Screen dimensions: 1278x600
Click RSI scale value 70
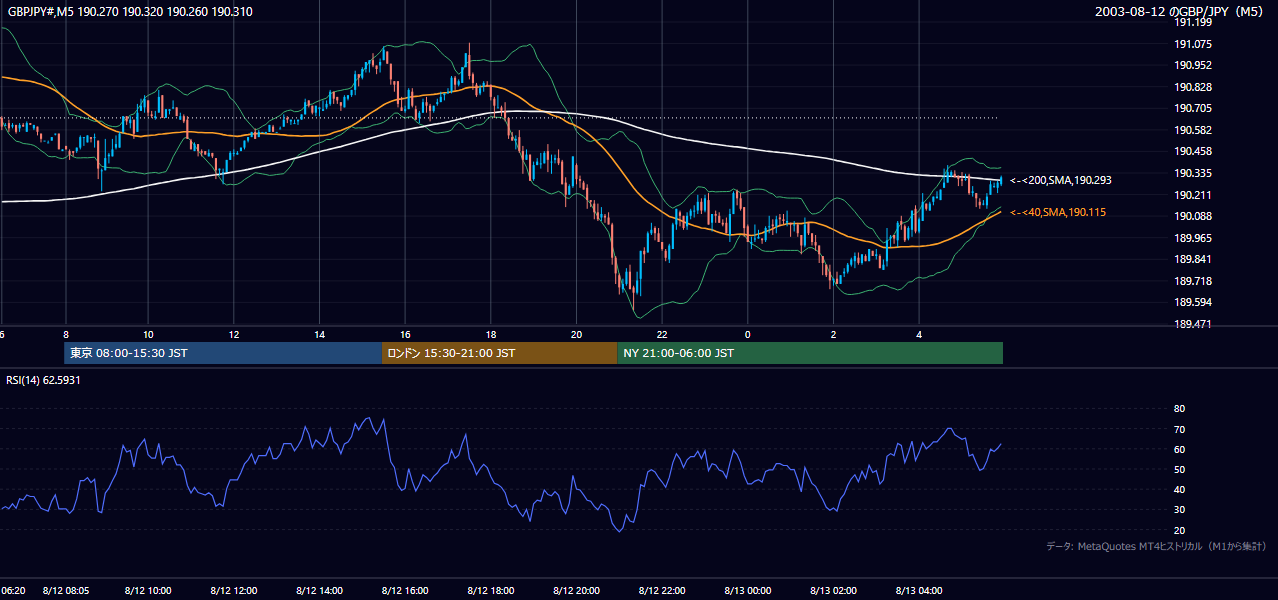tap(1179, 429)
